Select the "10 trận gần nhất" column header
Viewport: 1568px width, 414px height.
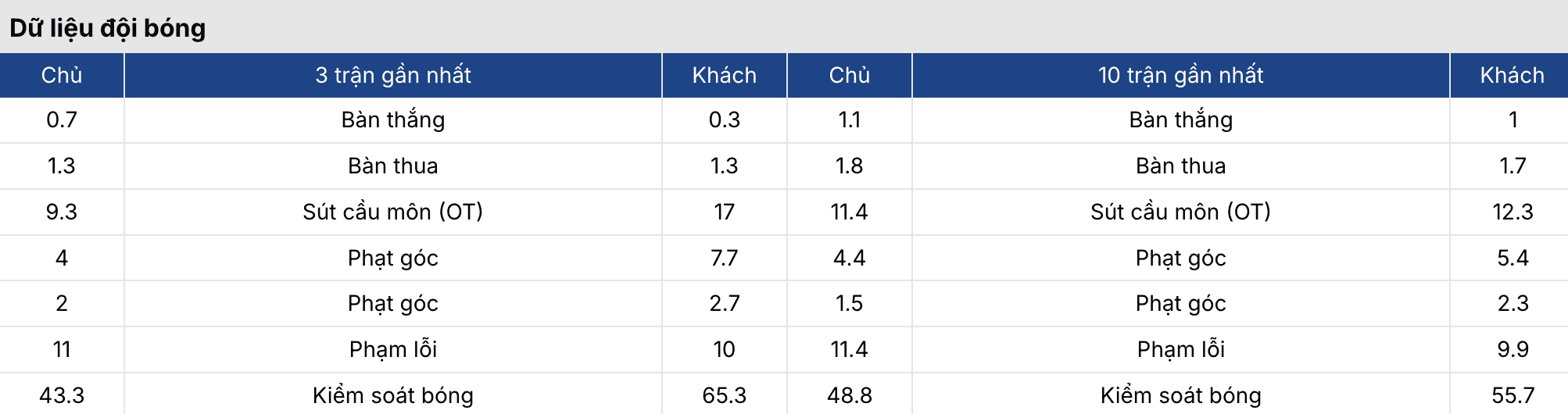[1180, 75]
